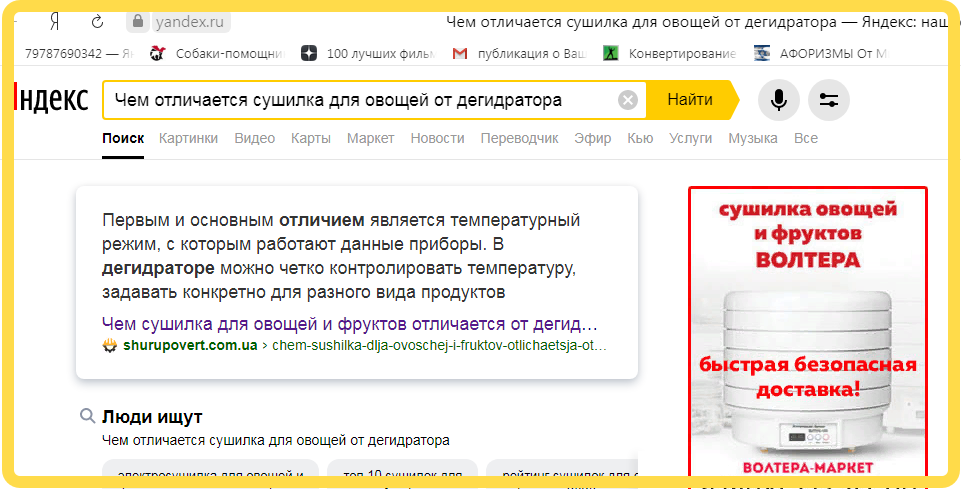This screenshot has width=961, height=489.
Task: Click the padlock site security icon
Action: coord(138,23)
